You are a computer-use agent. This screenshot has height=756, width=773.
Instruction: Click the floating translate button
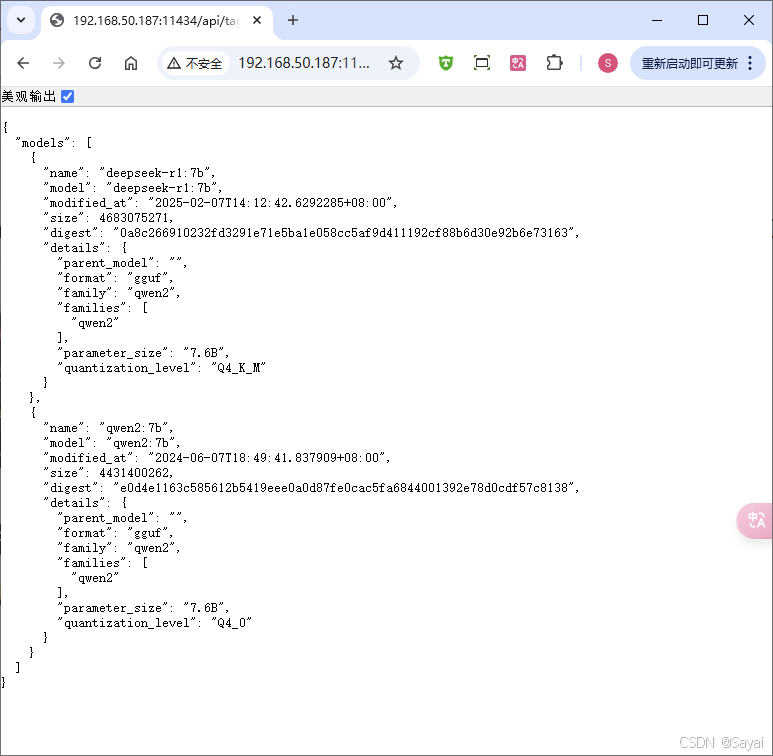[x=755, y=520]
